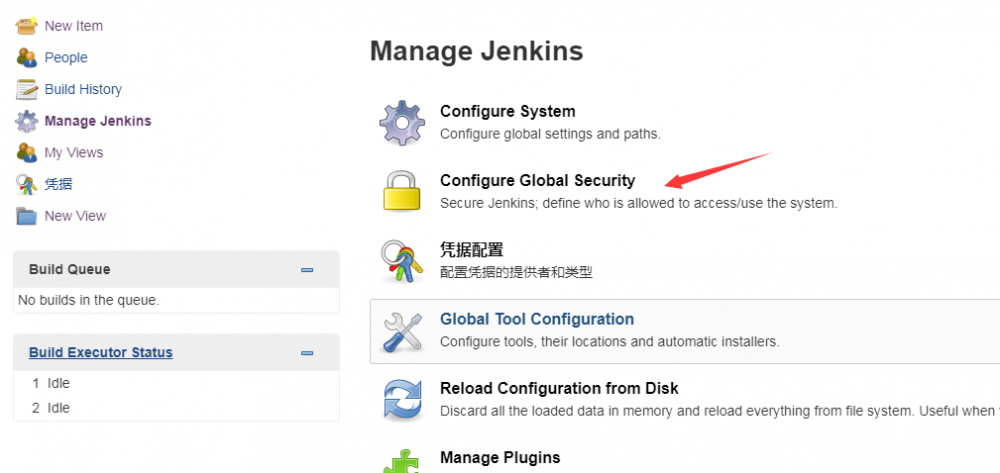Click the Global Tool Configuration tools icon

(402, 330)
